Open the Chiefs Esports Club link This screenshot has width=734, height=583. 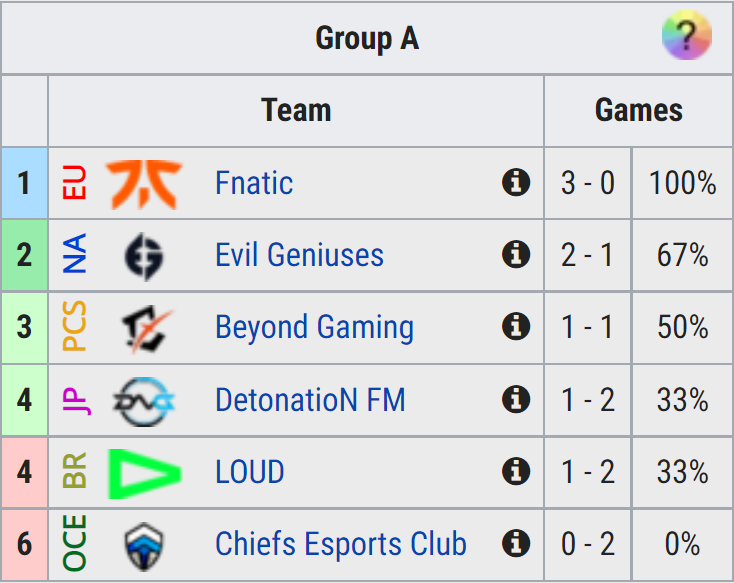pyautogui.click(x=341, y=544)
